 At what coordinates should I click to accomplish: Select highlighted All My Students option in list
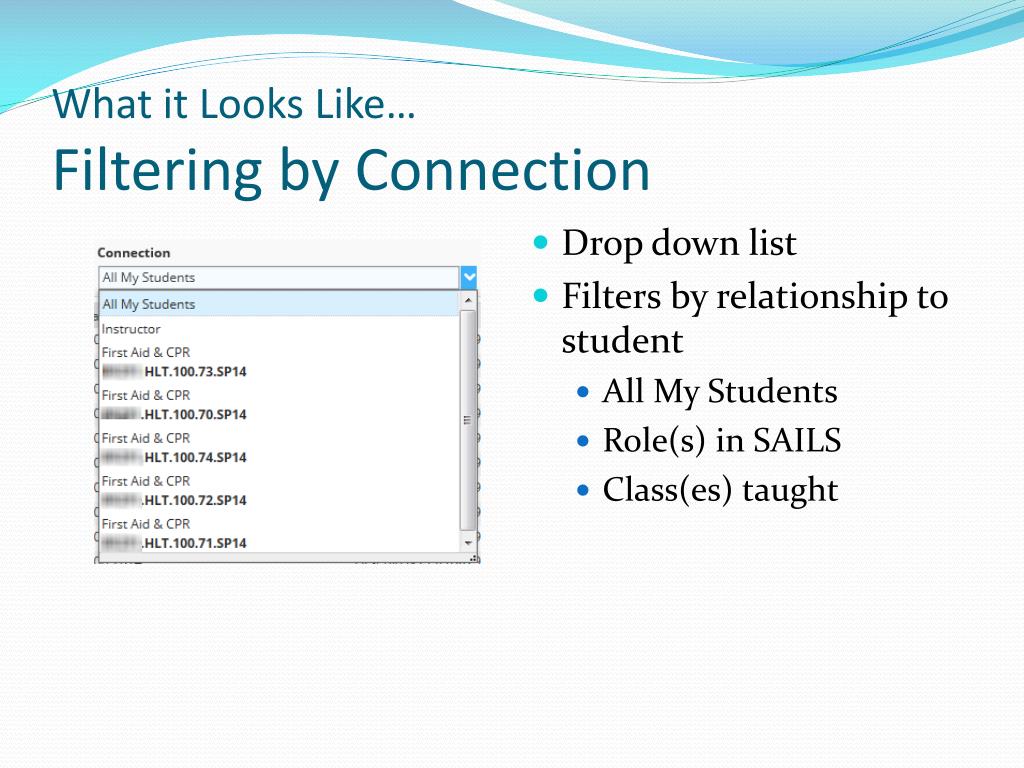click(x=279, y=304)
